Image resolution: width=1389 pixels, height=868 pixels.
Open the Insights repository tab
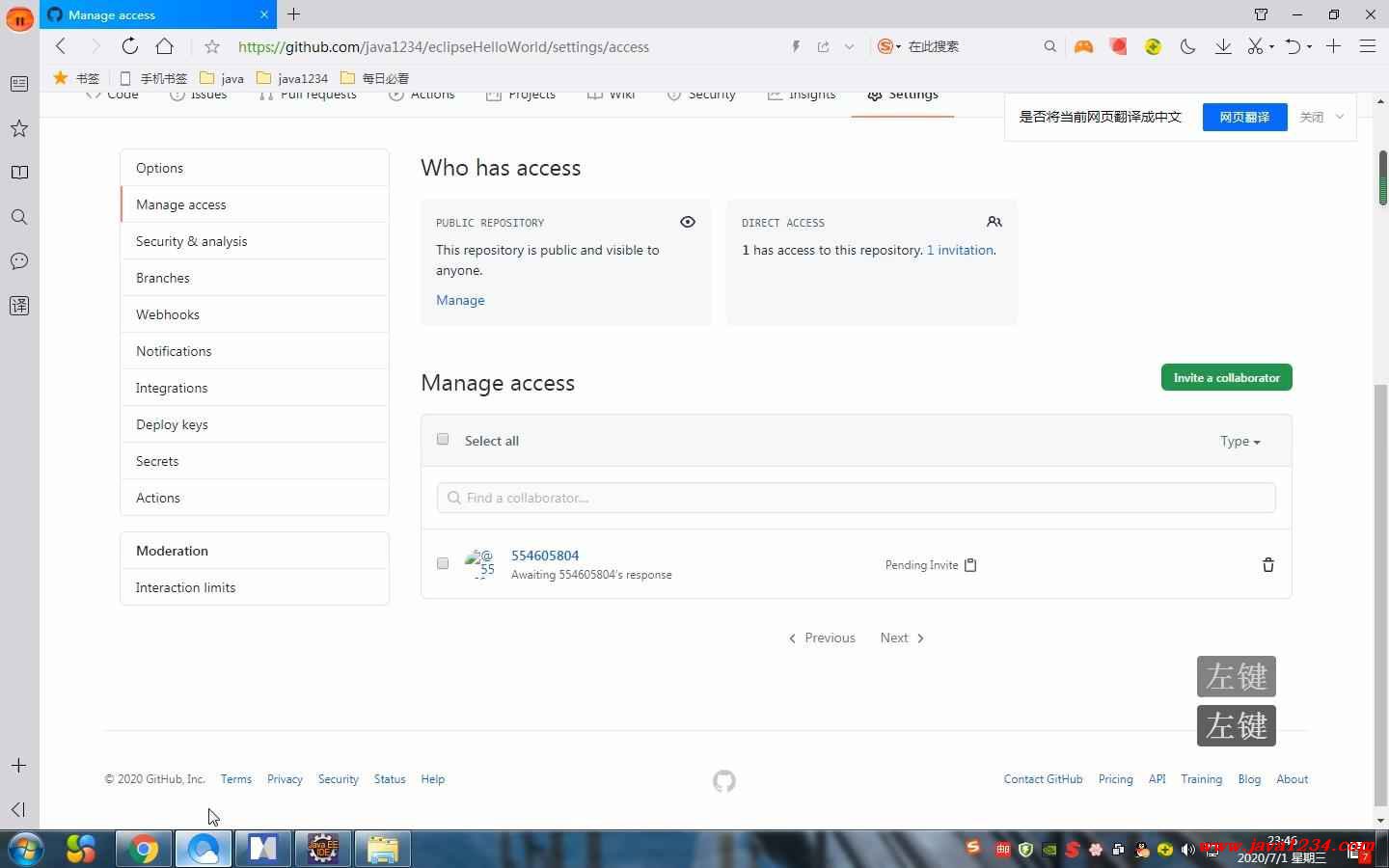[802, 95]
